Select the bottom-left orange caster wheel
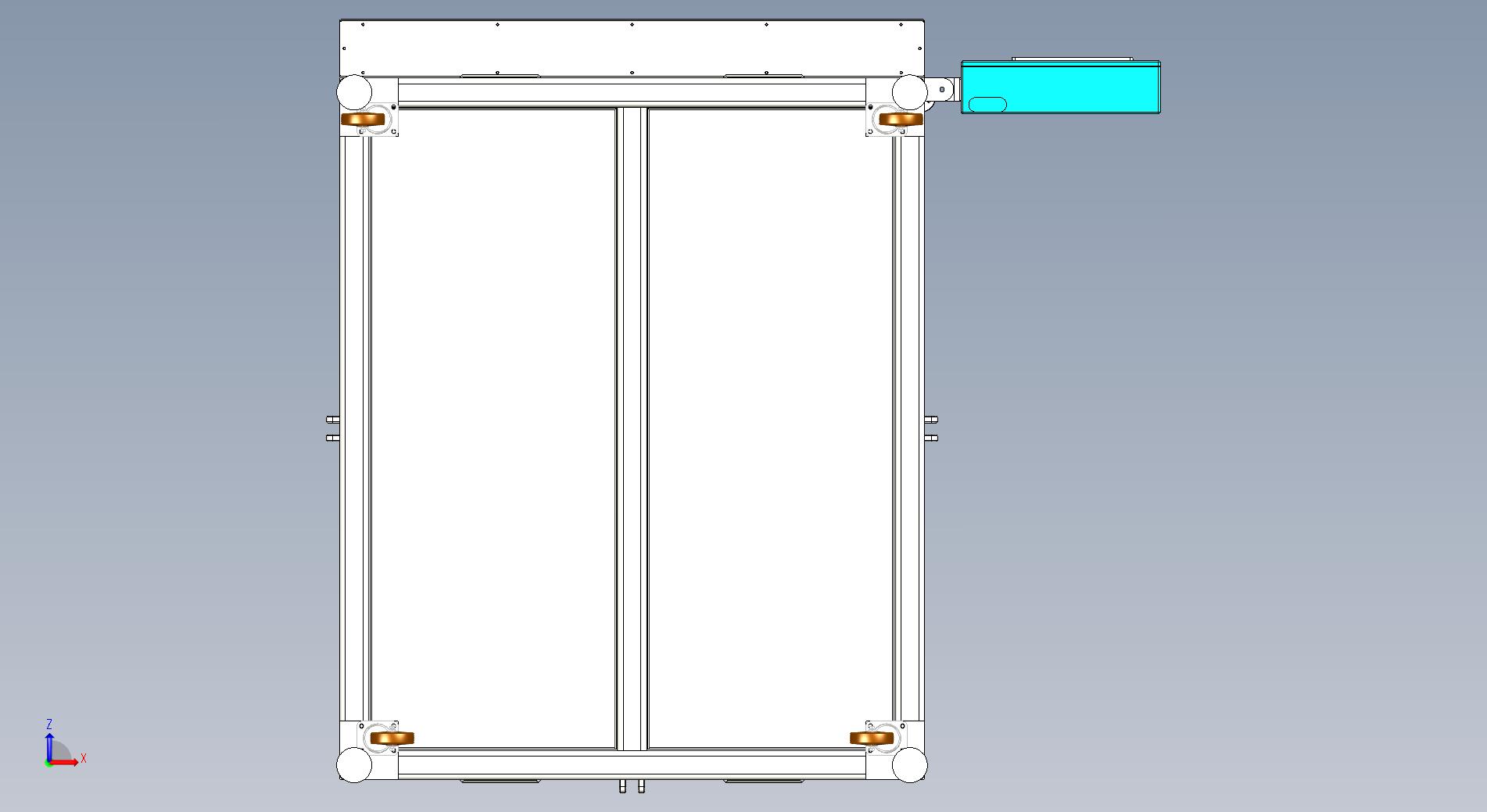This screenshot has width=1487, height=812. pos(392,738)
